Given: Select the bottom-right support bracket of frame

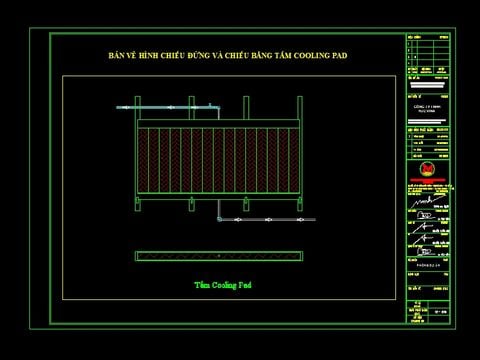Looking at the screenshot, I should (300, 204).
